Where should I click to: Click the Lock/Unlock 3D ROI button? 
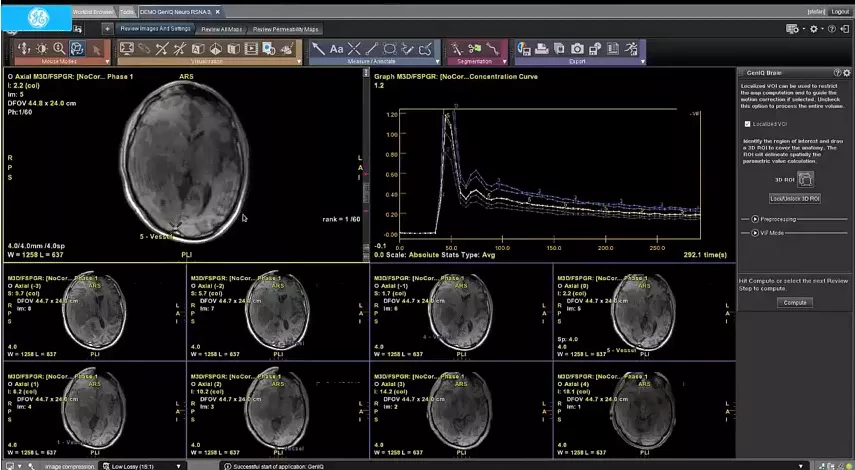(794, 199)
